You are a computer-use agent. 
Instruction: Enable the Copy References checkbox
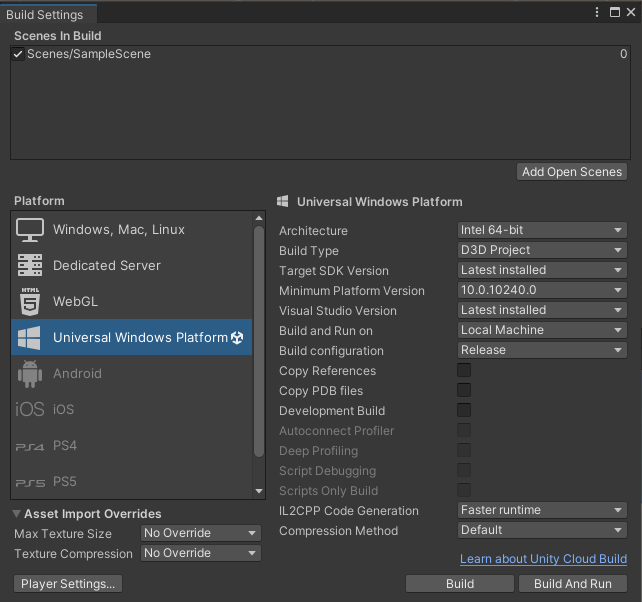pyautogui.click(x=464, y=370)
